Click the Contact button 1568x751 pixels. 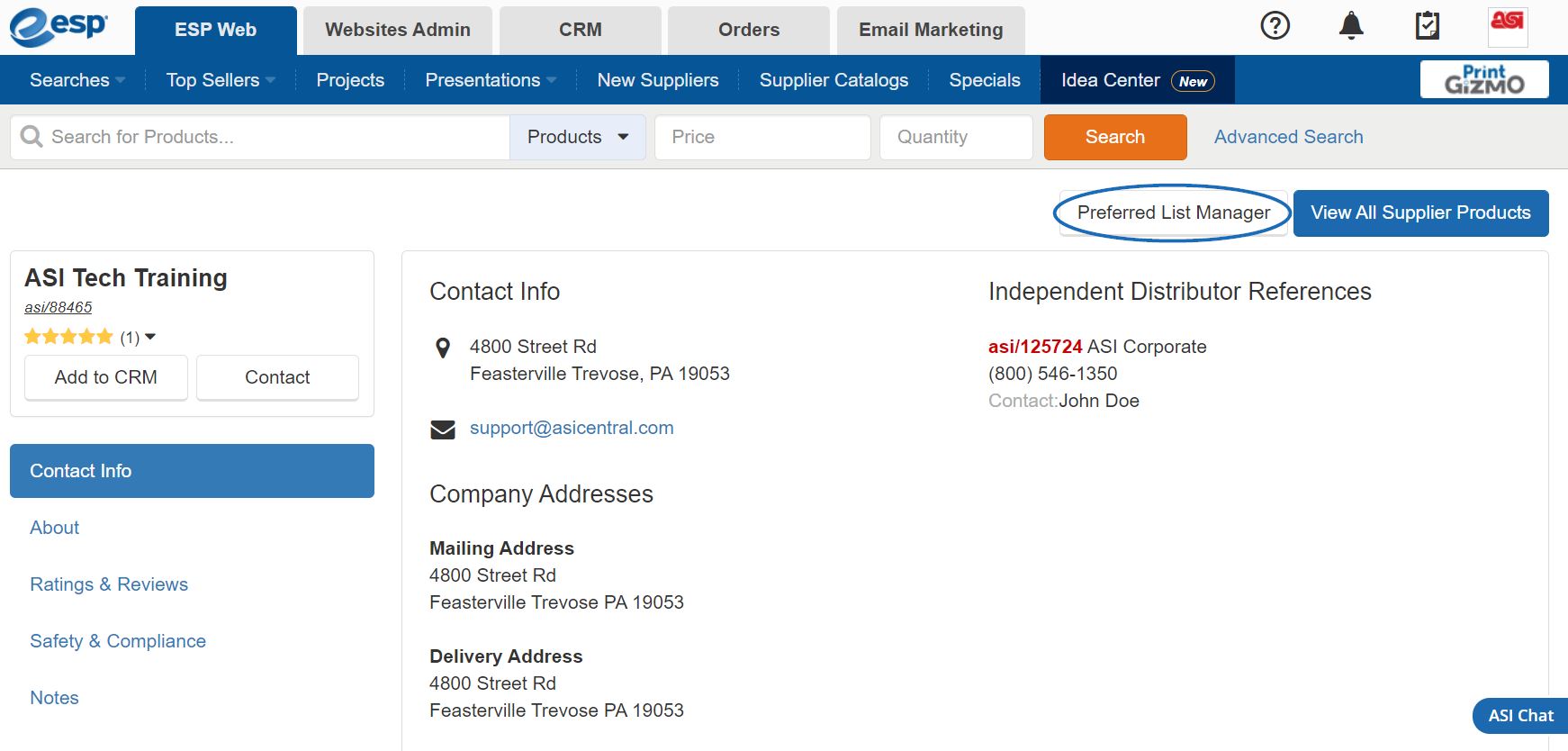[277, 377]
